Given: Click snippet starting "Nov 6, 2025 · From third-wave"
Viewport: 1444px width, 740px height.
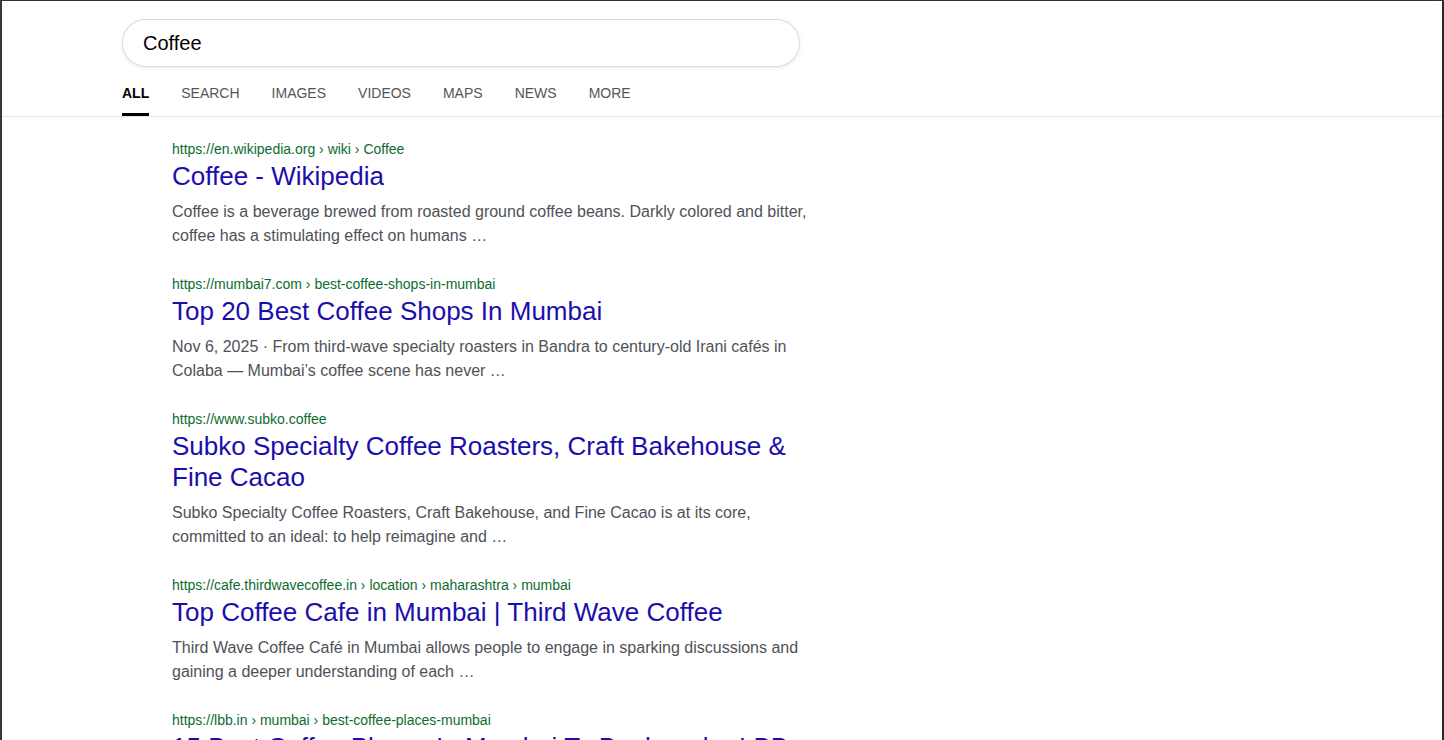Looking at the screenshot, I should (x=479, y=359).
